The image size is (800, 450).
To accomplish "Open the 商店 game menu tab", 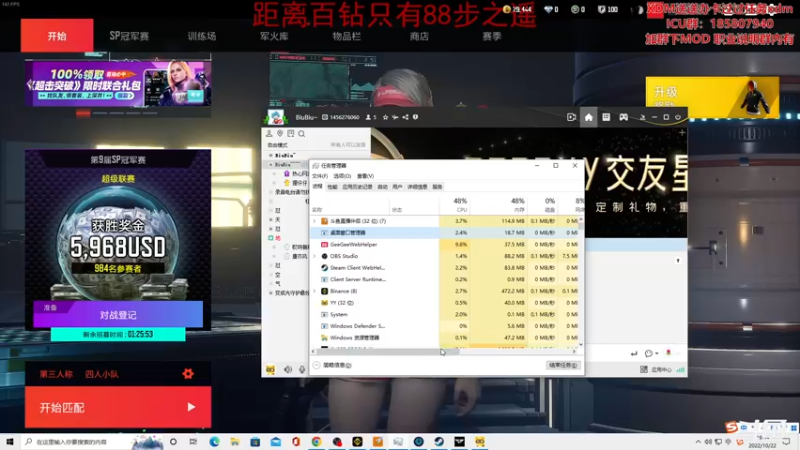I will [419, 36].
